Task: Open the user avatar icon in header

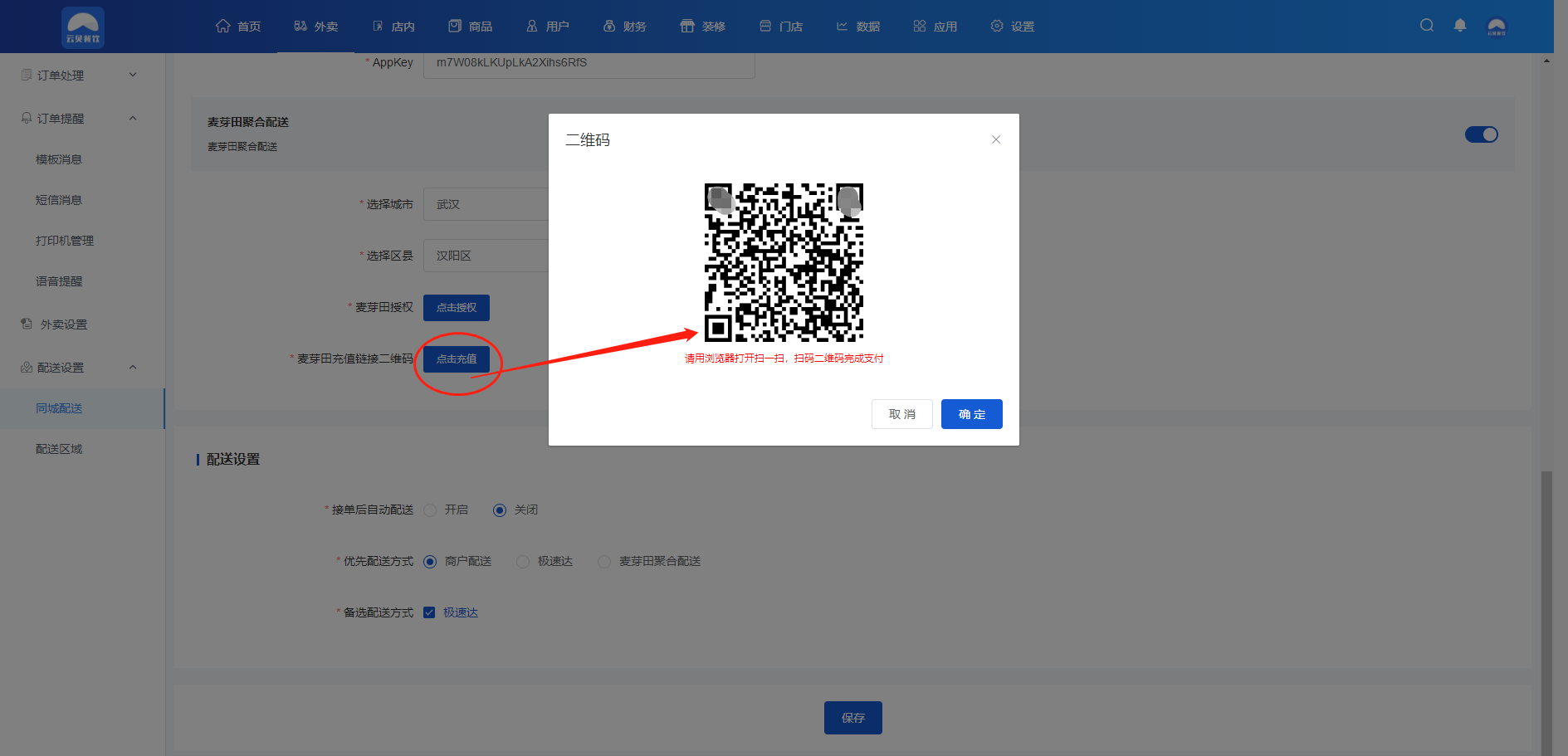Action: 1497,27
